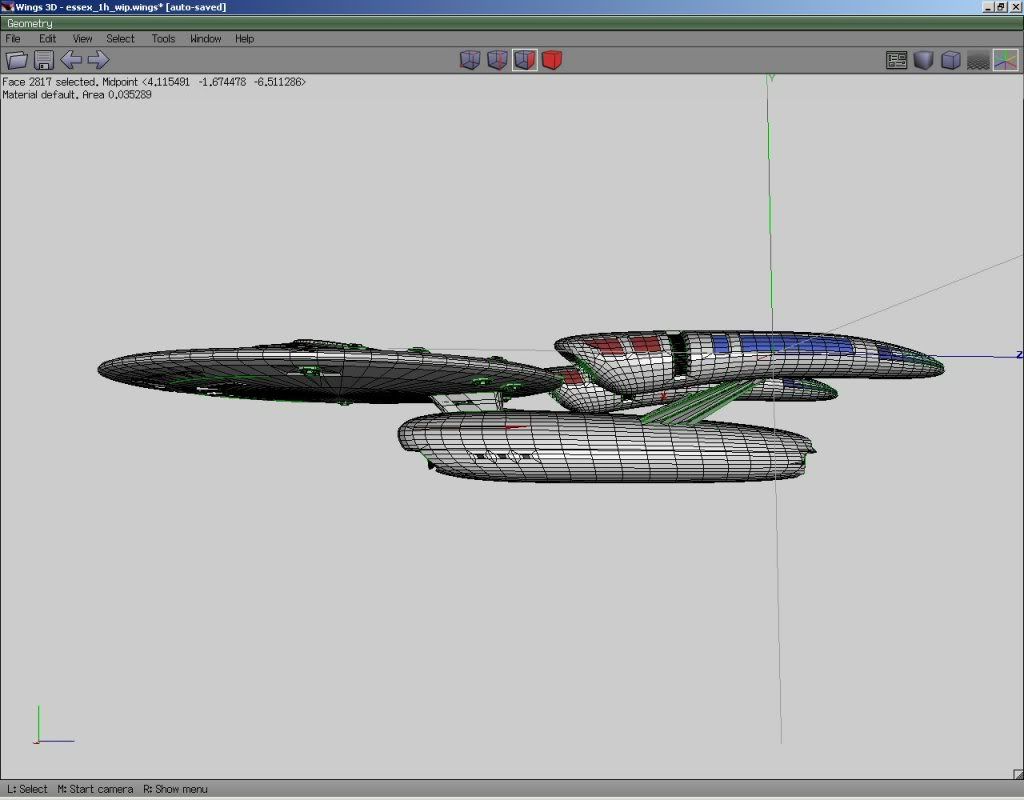The image size is (1024, 800).
Task: Open the View menu
Action: 82,39
